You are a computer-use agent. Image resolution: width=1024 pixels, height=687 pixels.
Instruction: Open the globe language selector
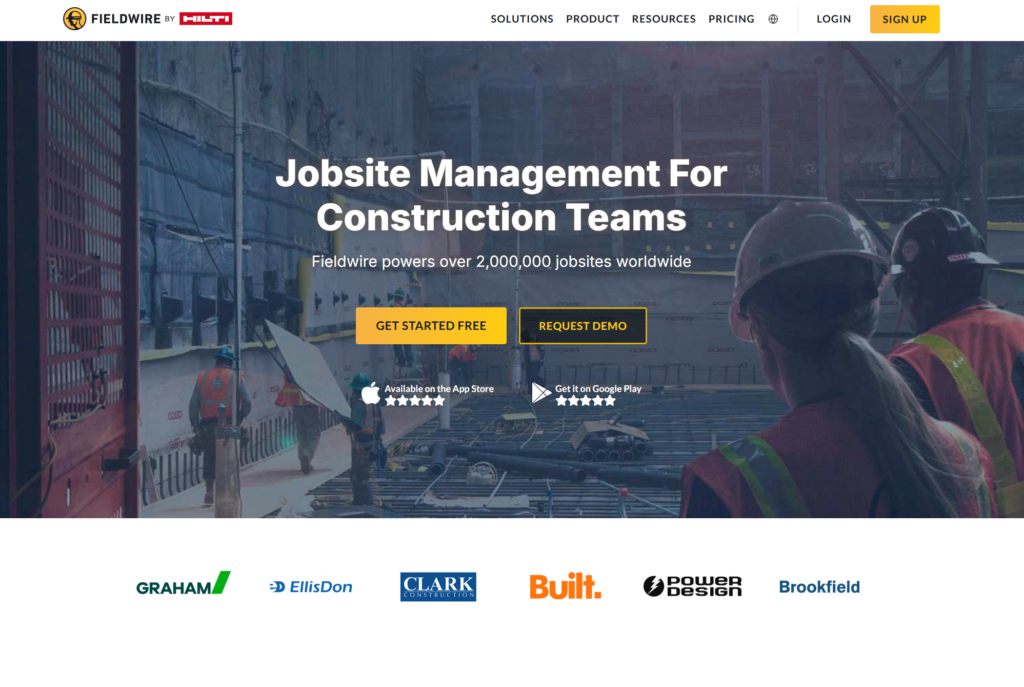[773, 19]
